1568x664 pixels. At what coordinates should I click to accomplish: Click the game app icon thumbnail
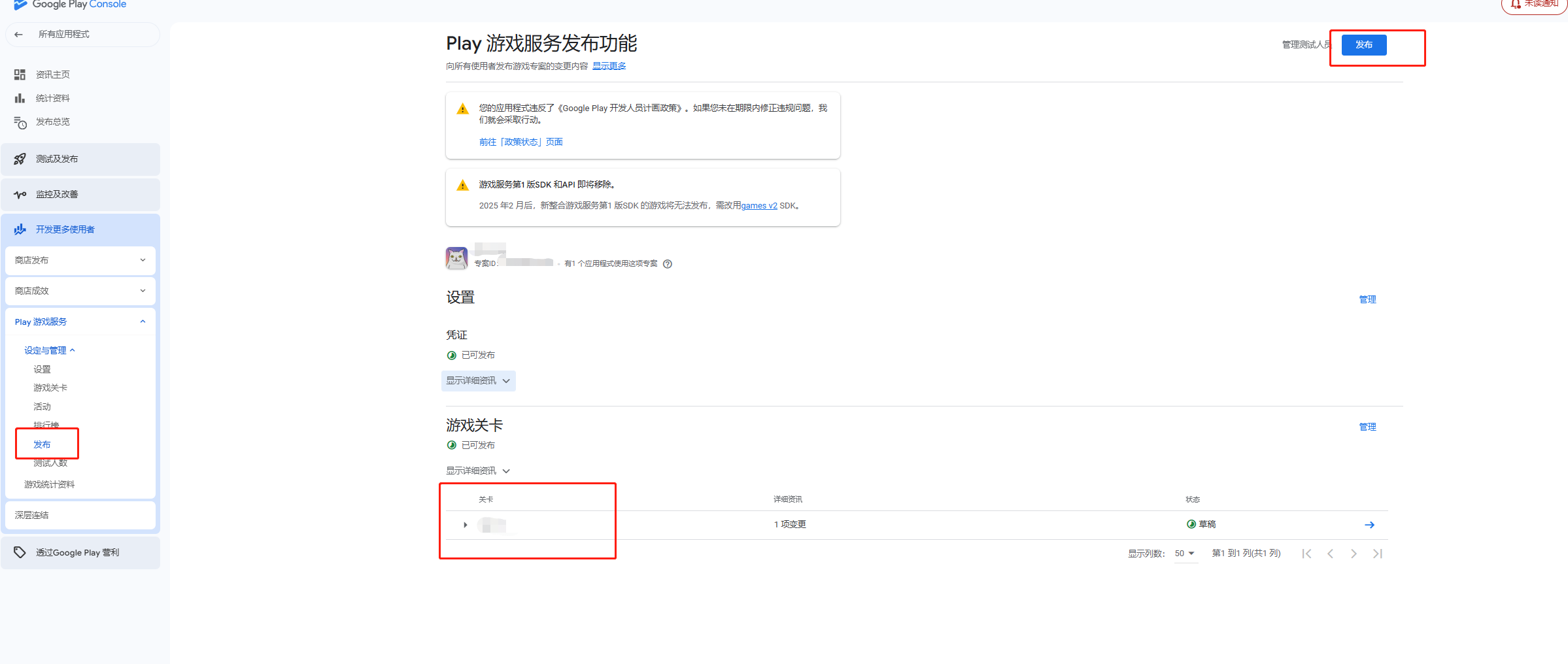pos(456,258)
